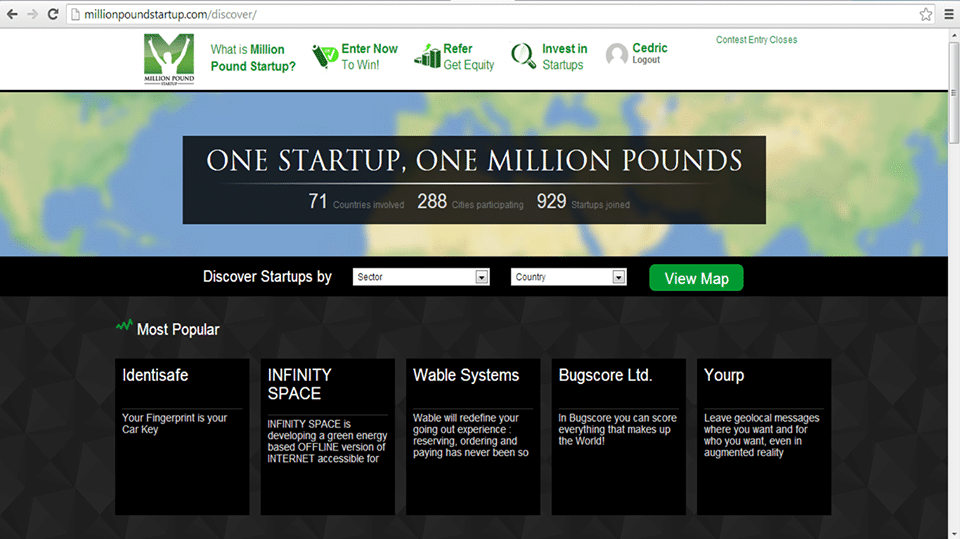960x539 pixels.
Task: Open What is Million Pound Startup menu item
Action: (x=253, y=58)
